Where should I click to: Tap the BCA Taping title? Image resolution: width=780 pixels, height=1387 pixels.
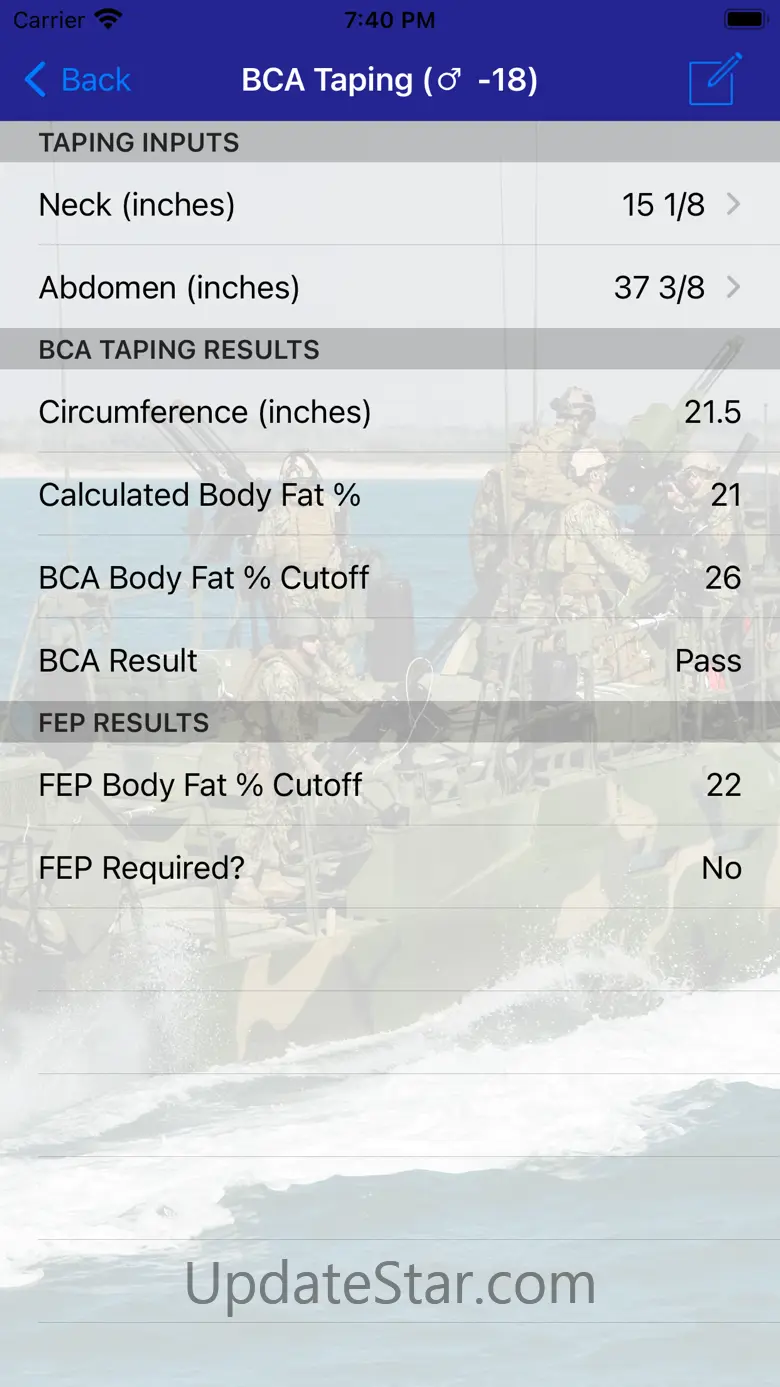coord(389,80)
